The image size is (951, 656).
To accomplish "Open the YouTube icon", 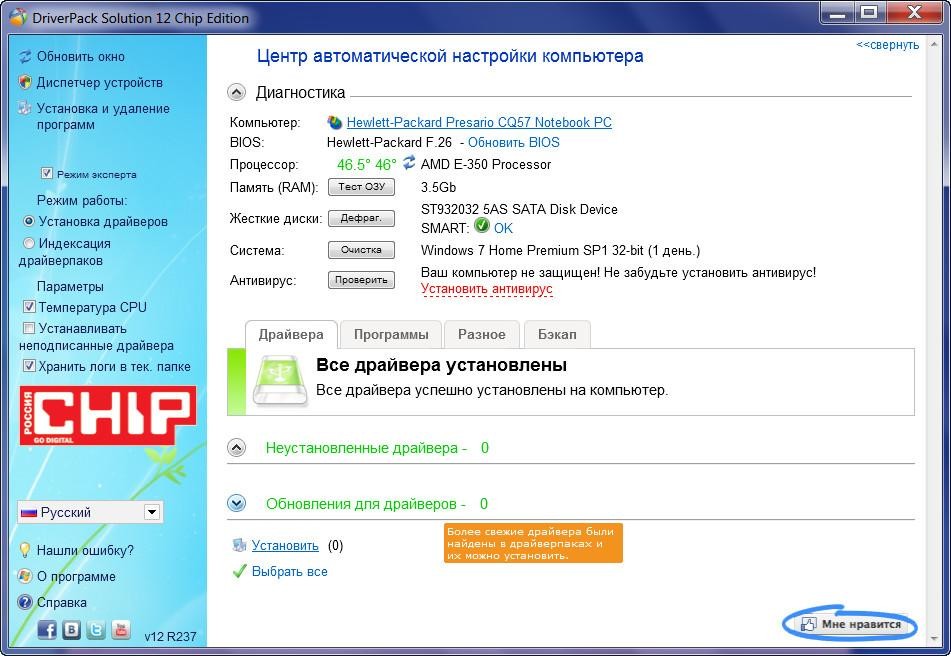I will (x=121, y=631).
